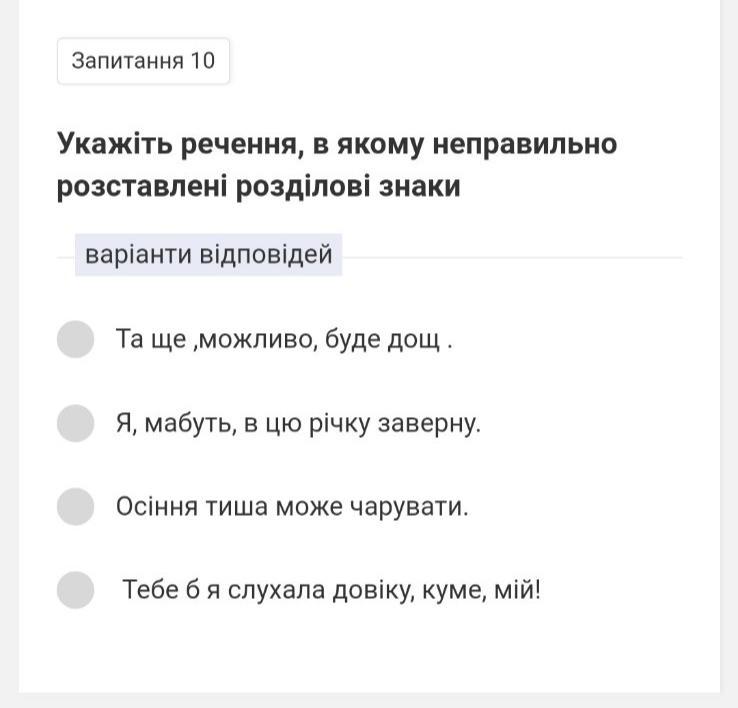Viewport: 738px width, 708px height.
Task: Click the answer text "Осіння тиша може чарувати."
Action: point(292,507)
